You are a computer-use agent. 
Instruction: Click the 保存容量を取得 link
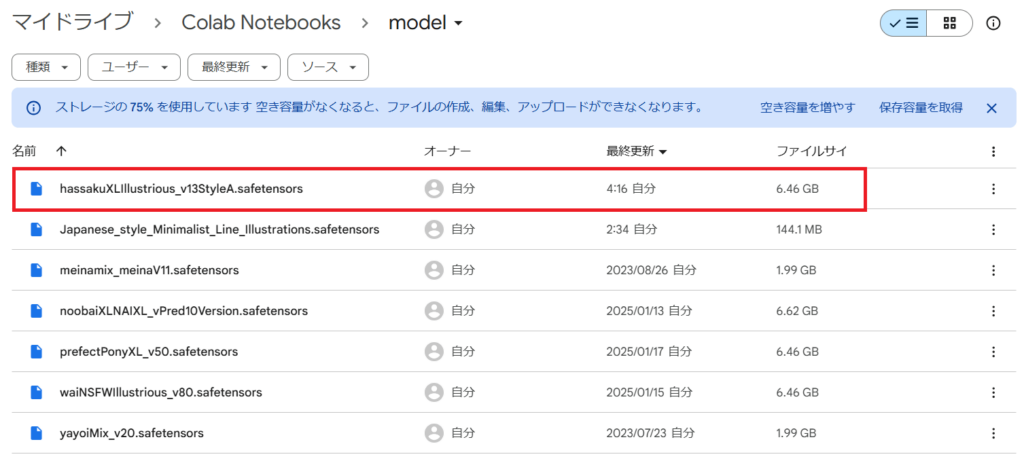(921, 108)
